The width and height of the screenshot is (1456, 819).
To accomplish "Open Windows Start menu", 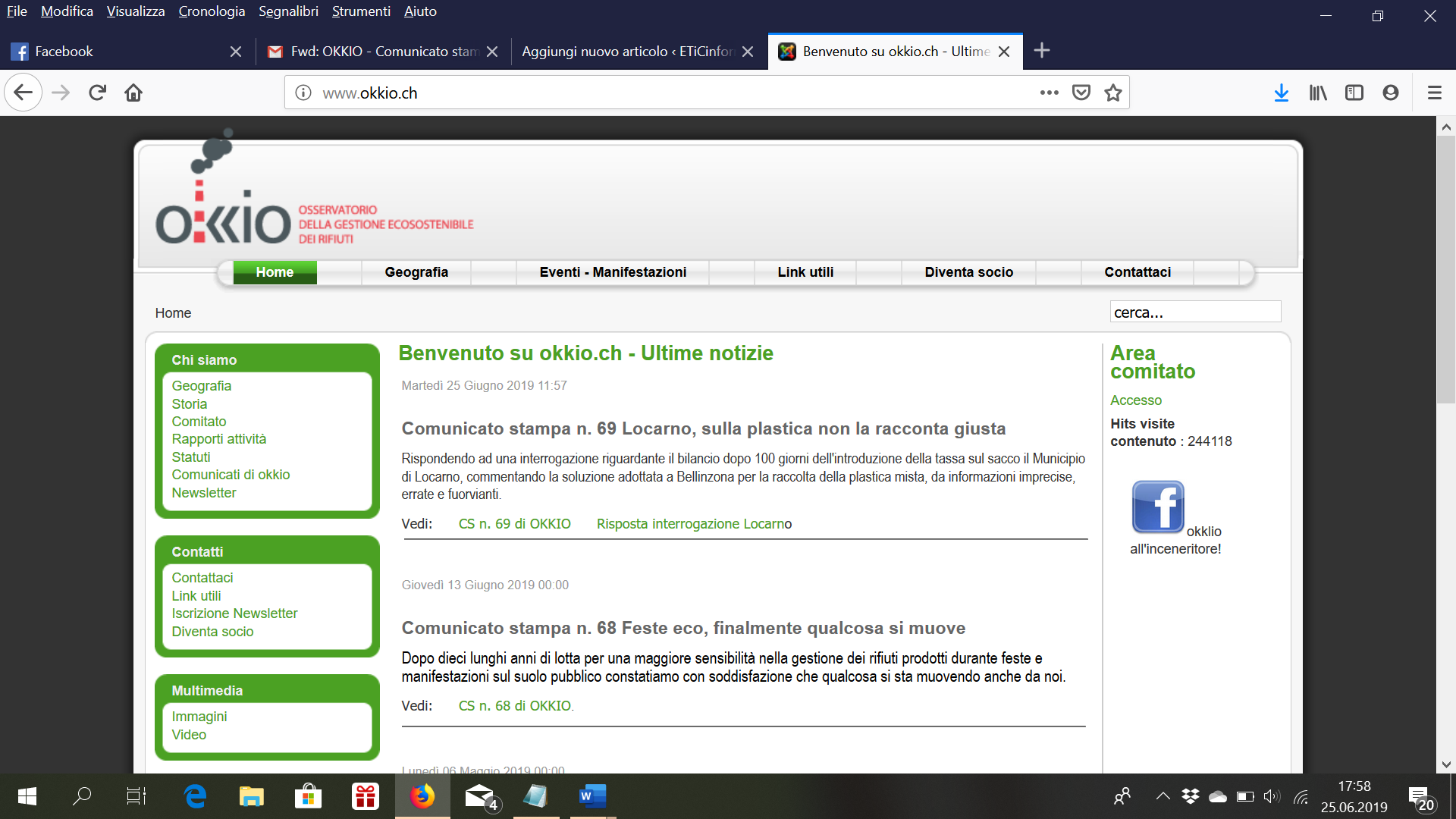I will 27,796.
